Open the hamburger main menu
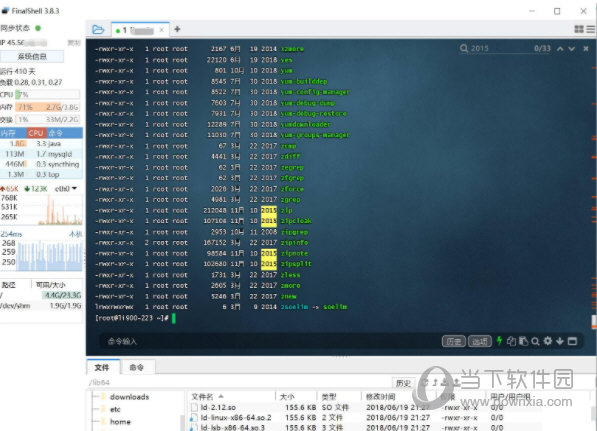This screenshot has width=597, height=431. [x=591, y=29]
